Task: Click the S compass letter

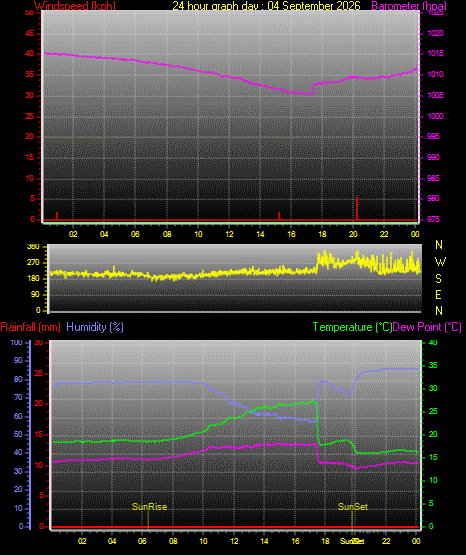Action: coord(438,279)
